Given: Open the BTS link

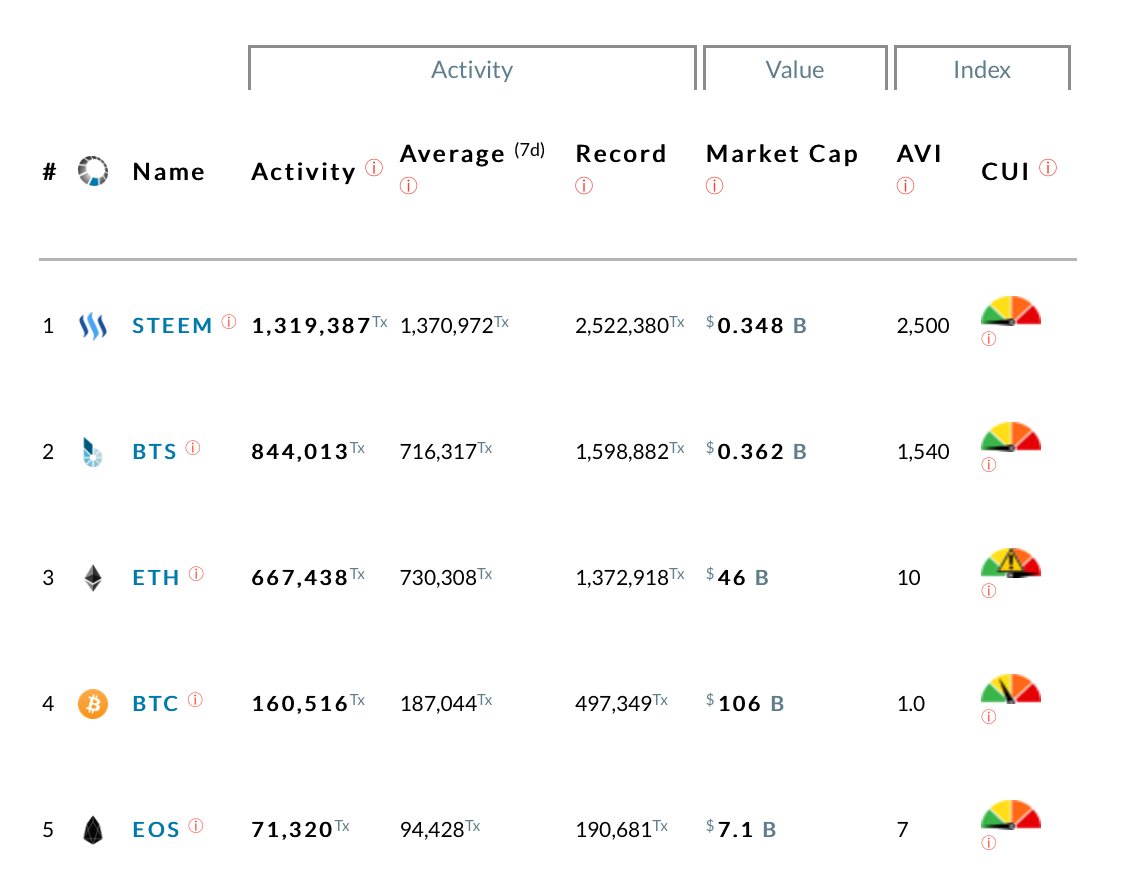Looking at the screenshot, I should click(x=154, y=452).
